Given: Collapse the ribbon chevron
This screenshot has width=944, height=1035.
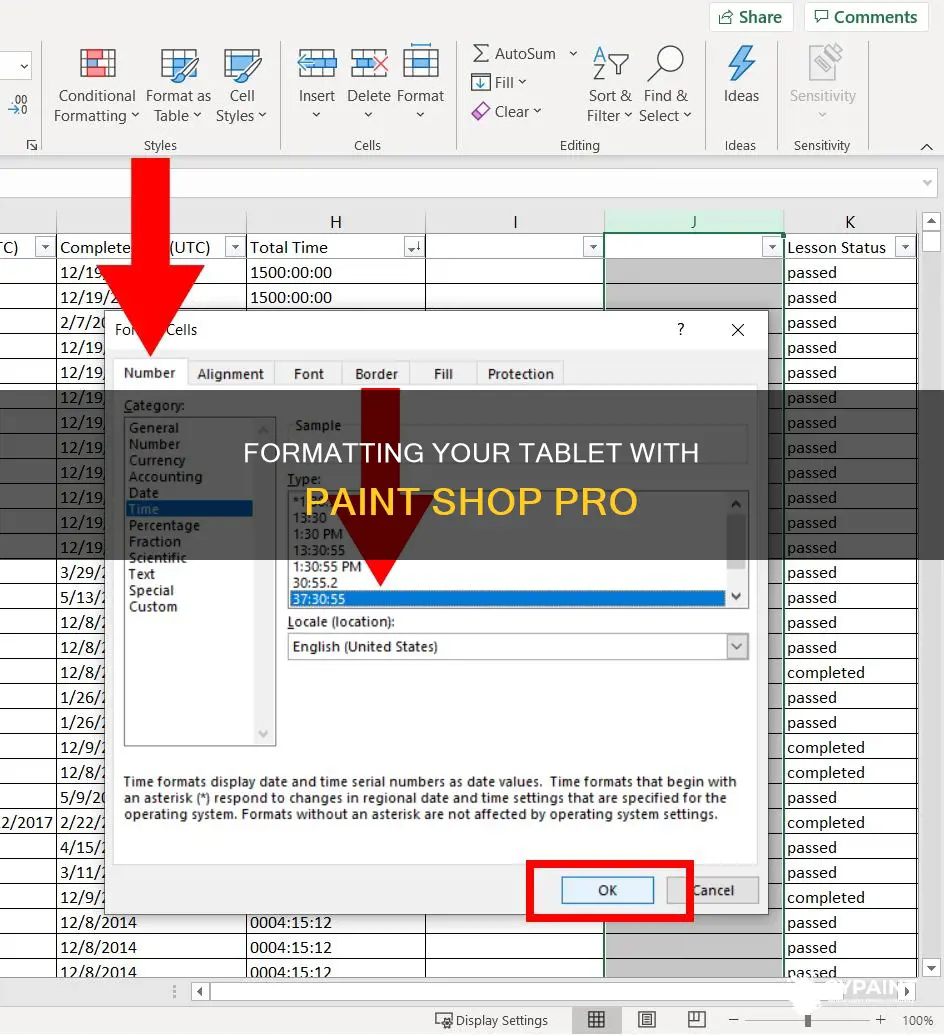Looking at the screenshot, I should tap(927, 147).
